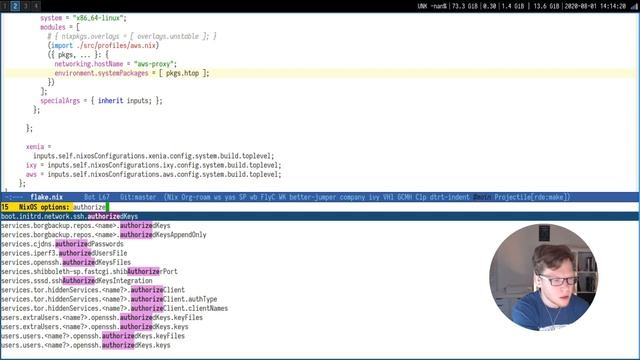The width and height of the screenshot is (640, 360).
Task: Select services.iperf3.authorizedUsersFile option
Action: click(64, 253)
